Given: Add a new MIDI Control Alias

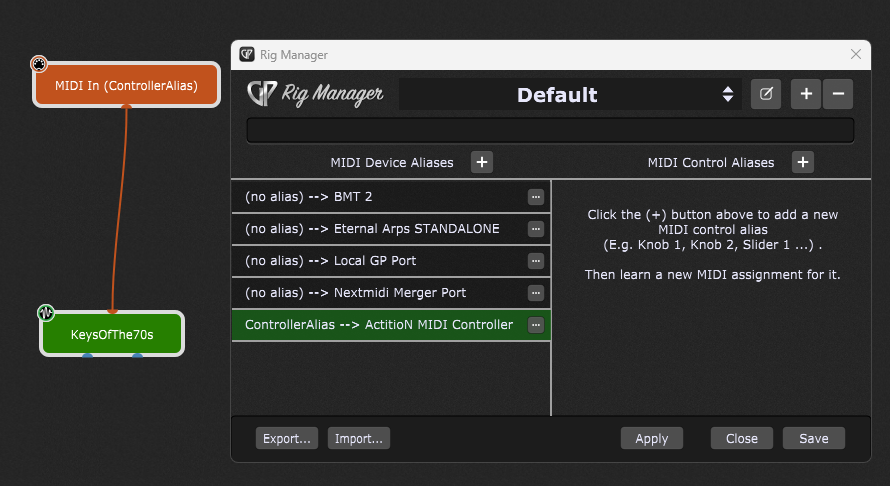Looking at the screenshot, I should click(x=803, y=162).
